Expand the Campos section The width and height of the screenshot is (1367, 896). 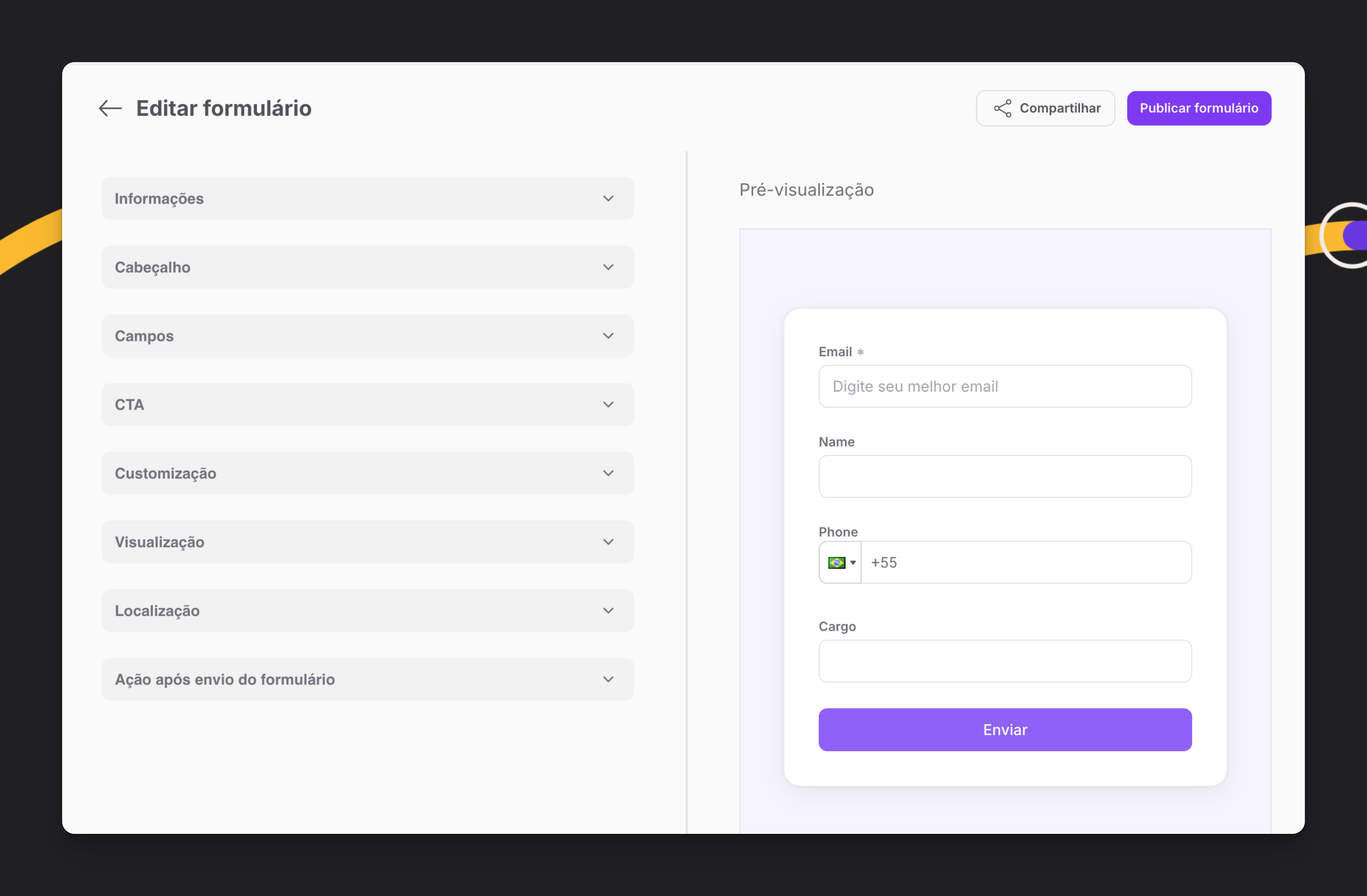[368, 336]
